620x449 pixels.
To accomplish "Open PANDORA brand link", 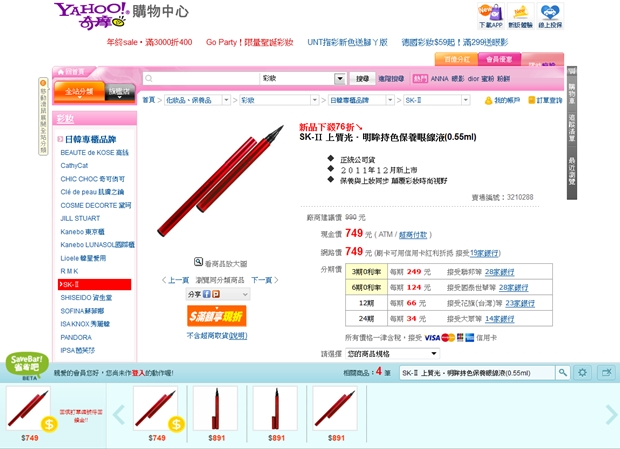I will (76, 337).
